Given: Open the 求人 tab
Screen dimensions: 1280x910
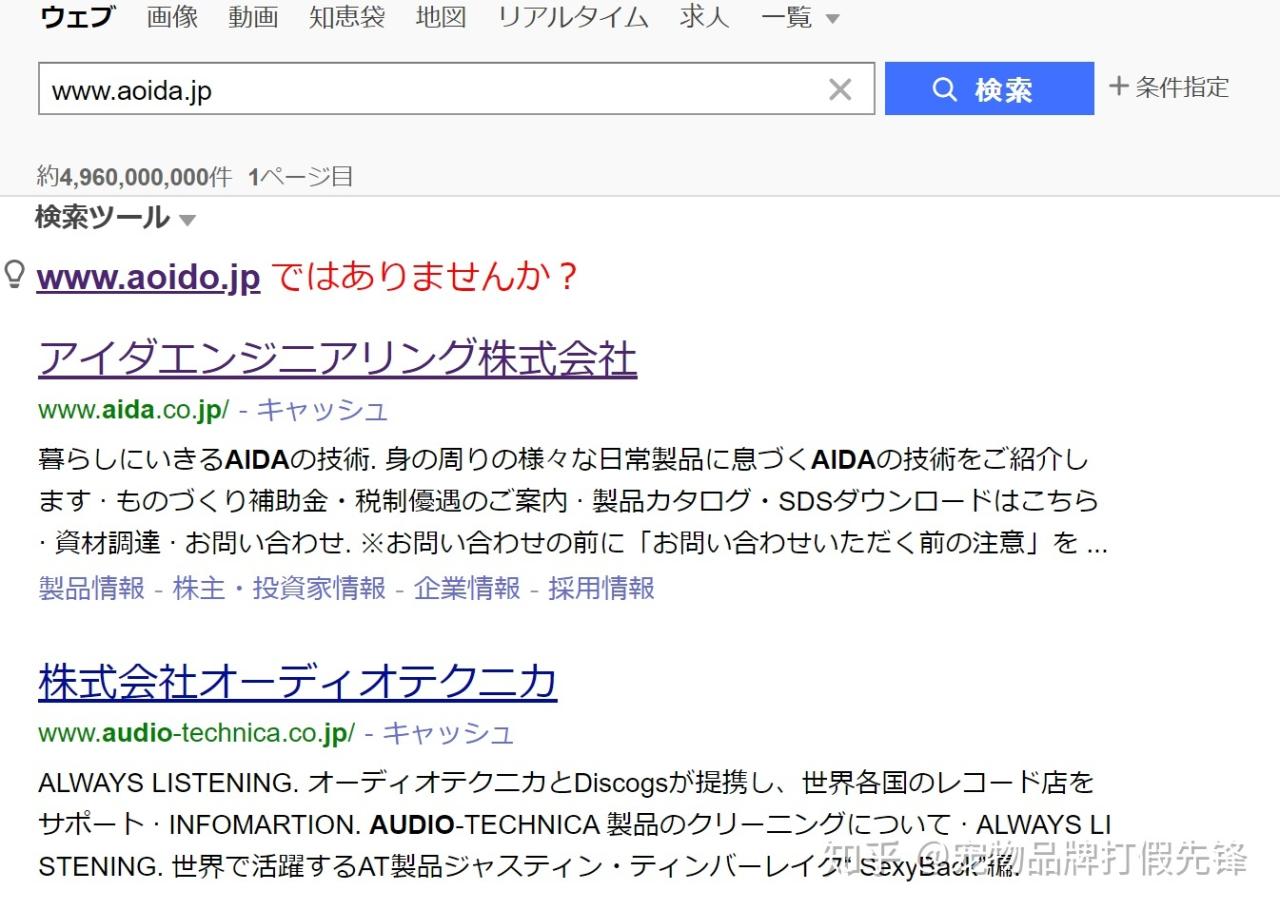Looking at the screenshot, I should [704, 17].
